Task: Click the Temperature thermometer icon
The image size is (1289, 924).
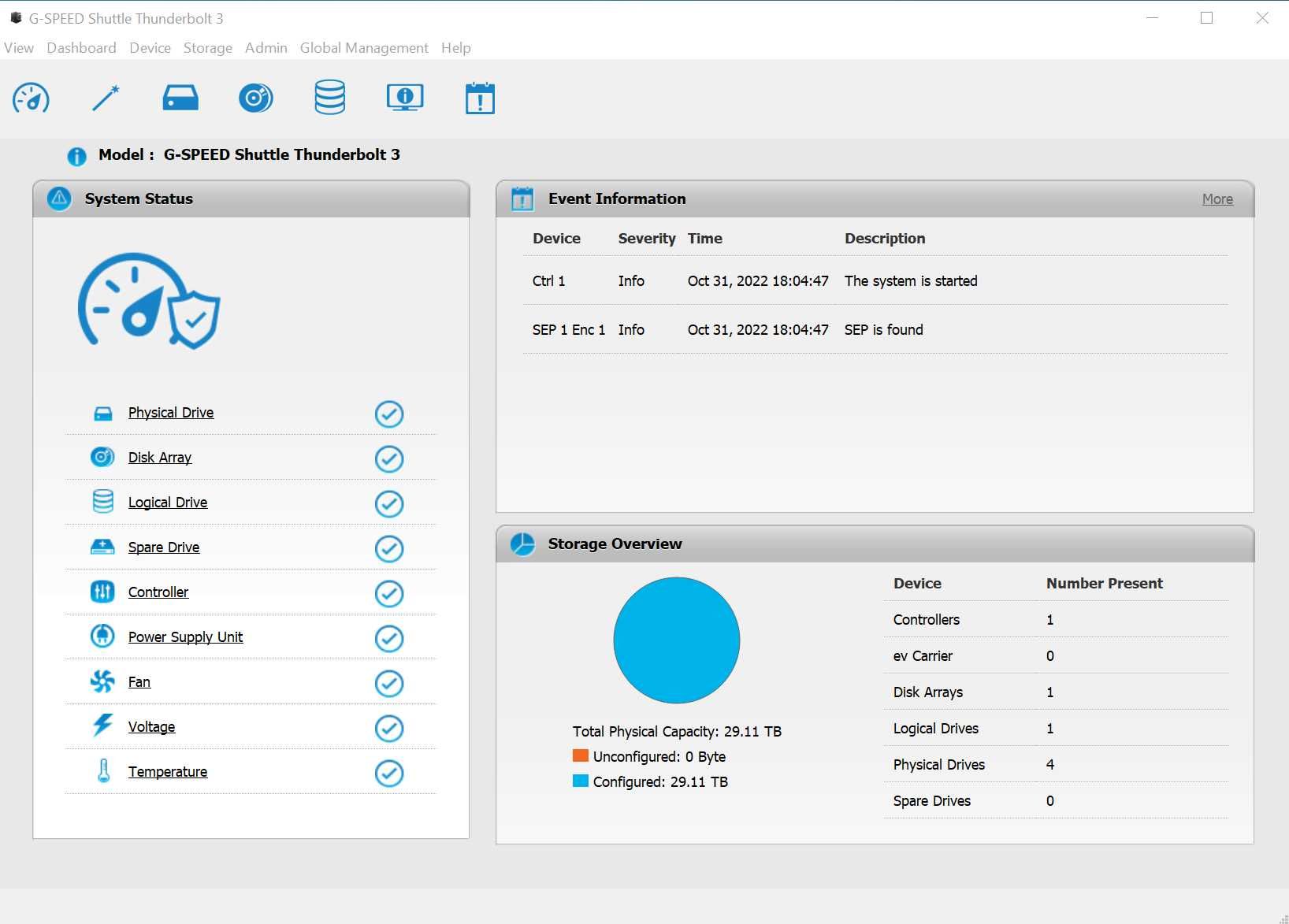Action: [x=103, y=770]
